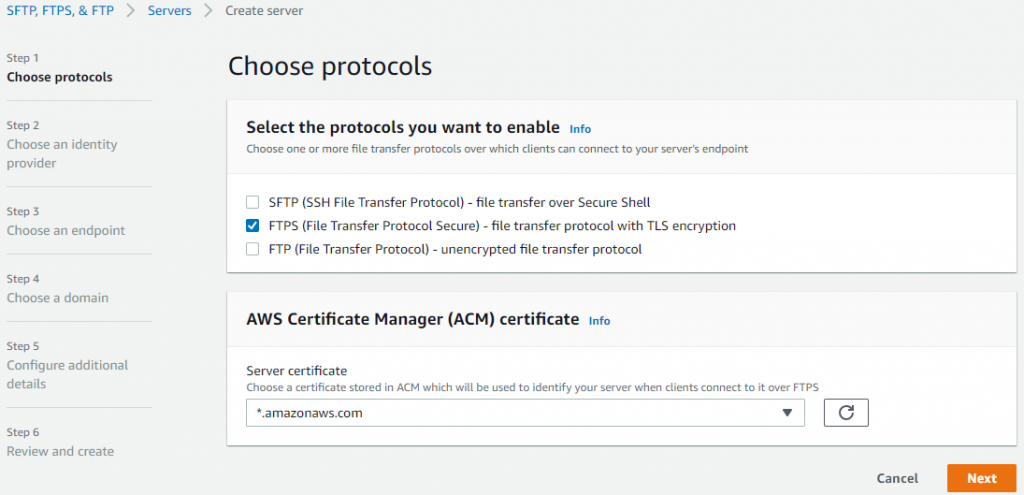Cancel the server creation
This screenshot has width=1024, height=495.
pos(897,478)
